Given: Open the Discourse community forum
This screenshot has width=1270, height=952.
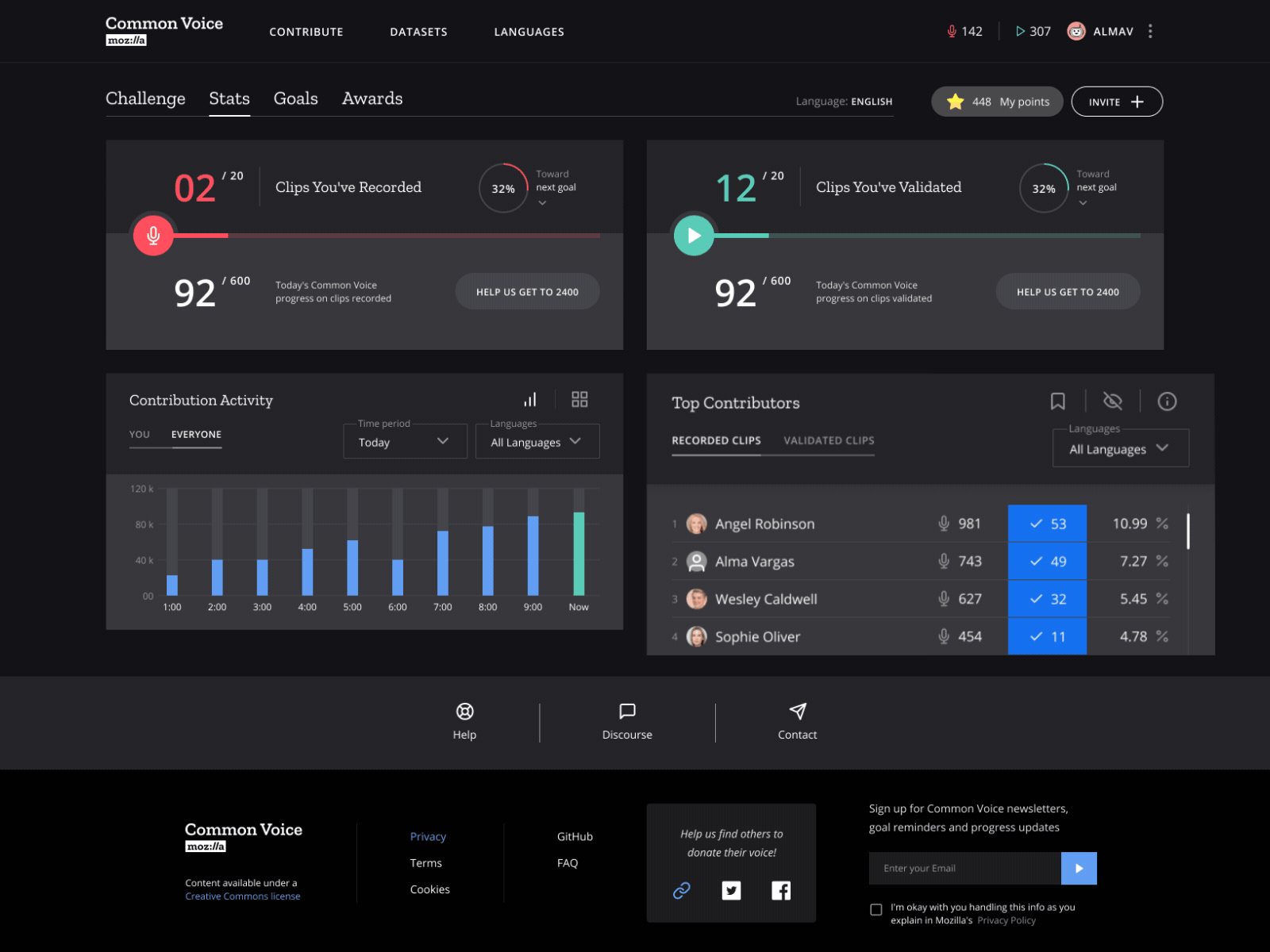Looking at the screenshot, I should (x=626, y=721).
